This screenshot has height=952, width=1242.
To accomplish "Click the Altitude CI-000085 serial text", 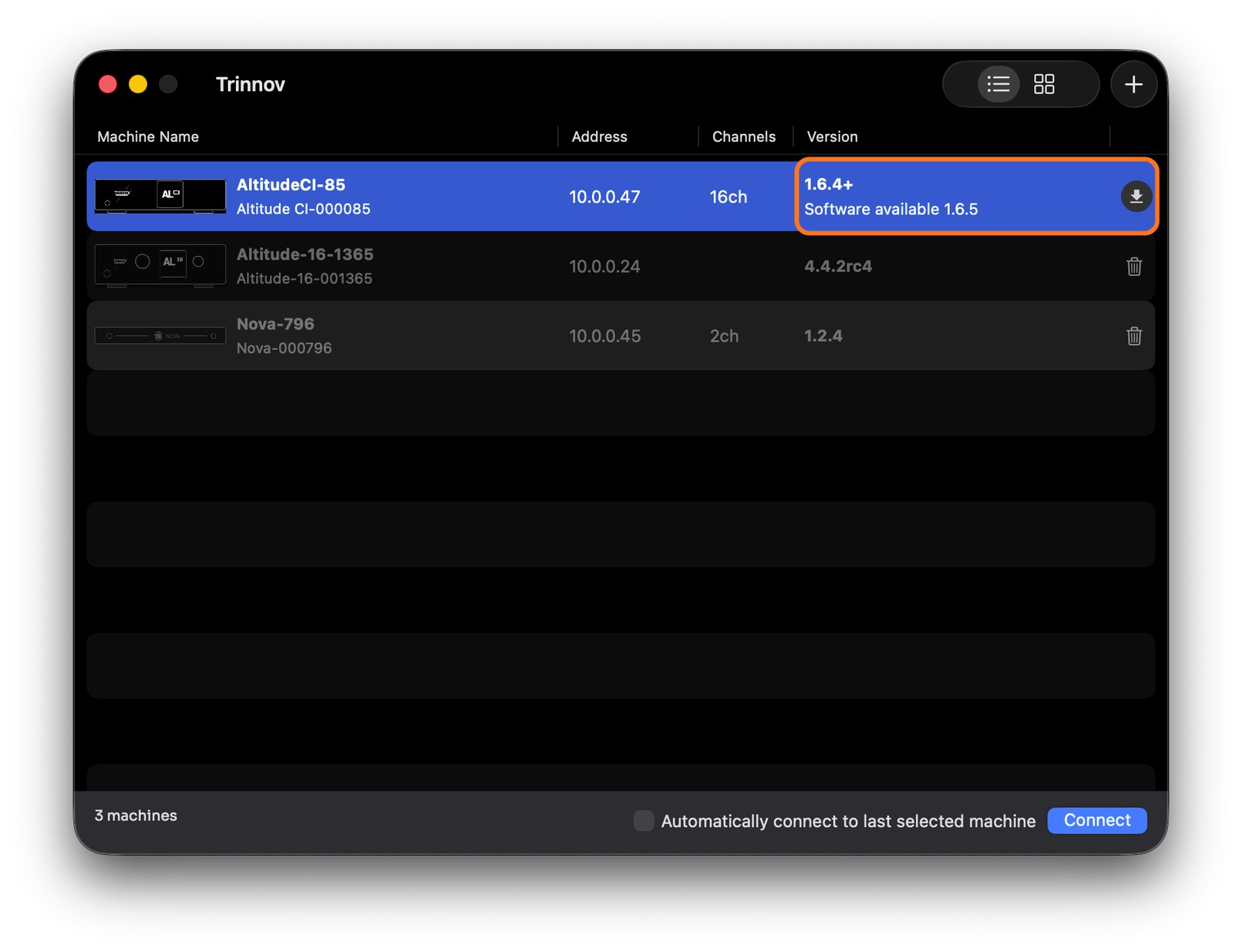I will pyautogui.click(x=303, y=209).
